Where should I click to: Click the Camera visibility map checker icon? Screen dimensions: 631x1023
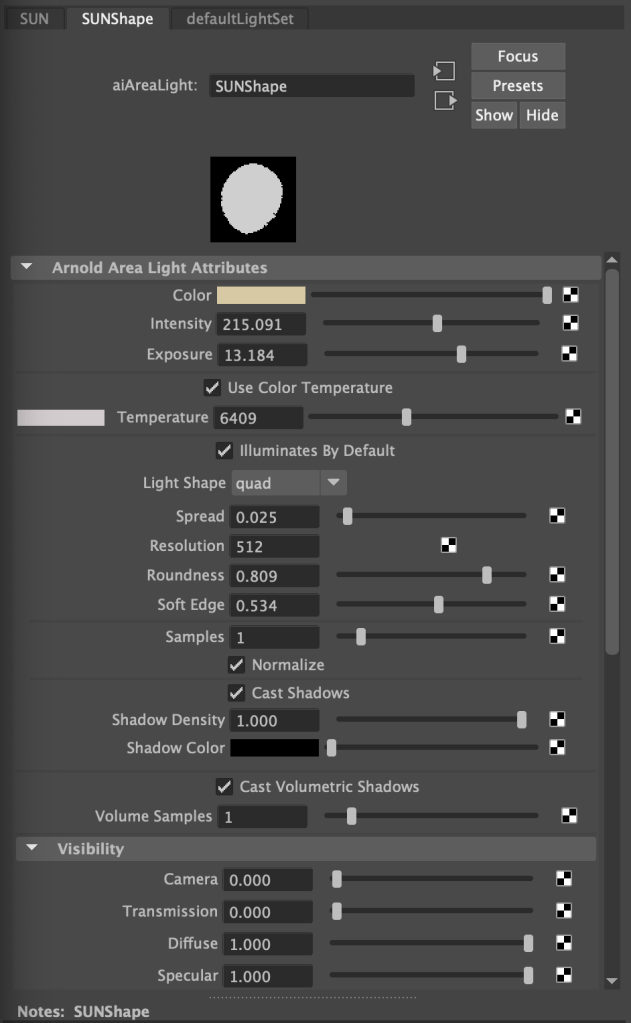(564, 879)
